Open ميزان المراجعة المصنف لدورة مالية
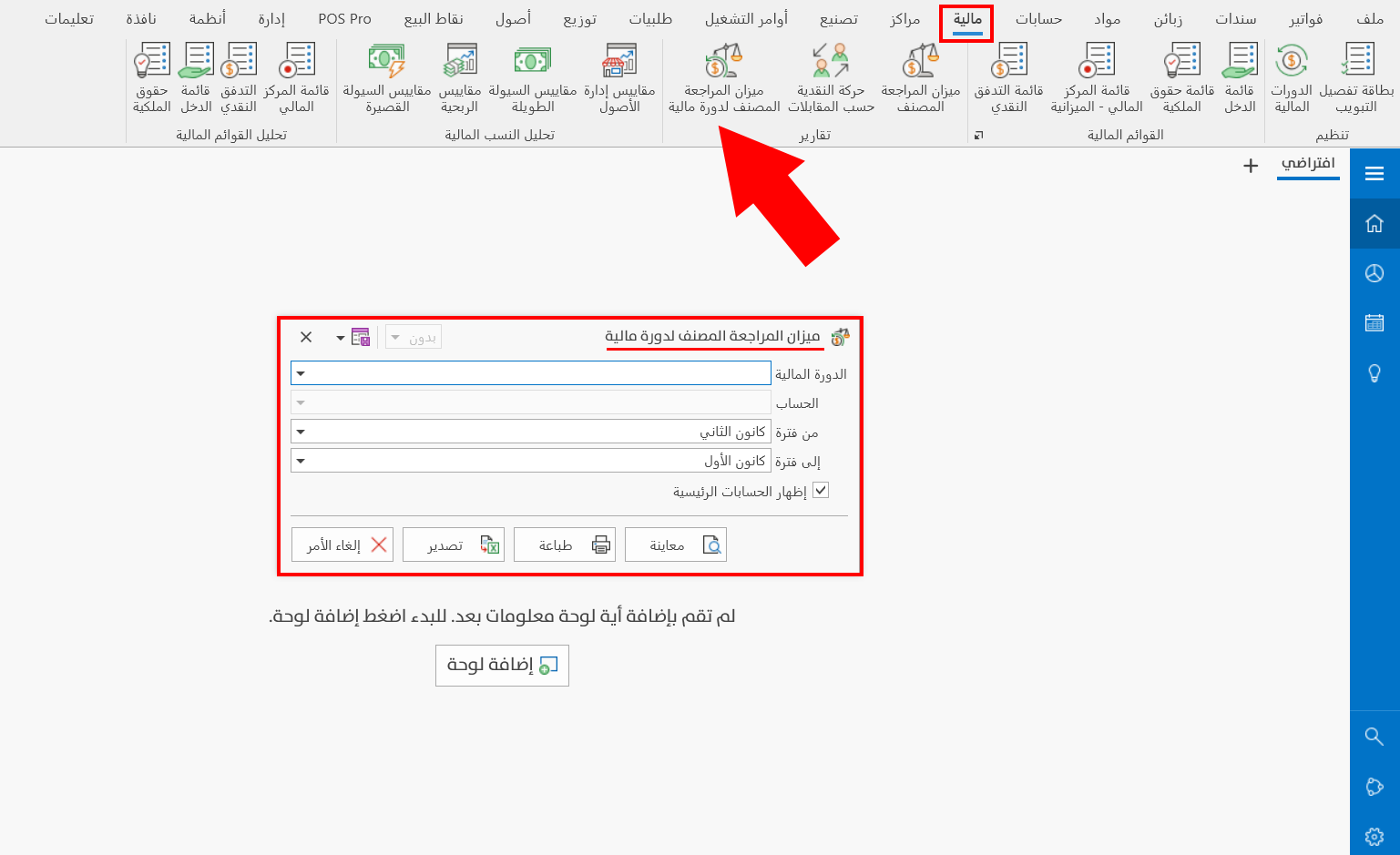The width and height of the screenshot is (1400, 855). (724, 79)
